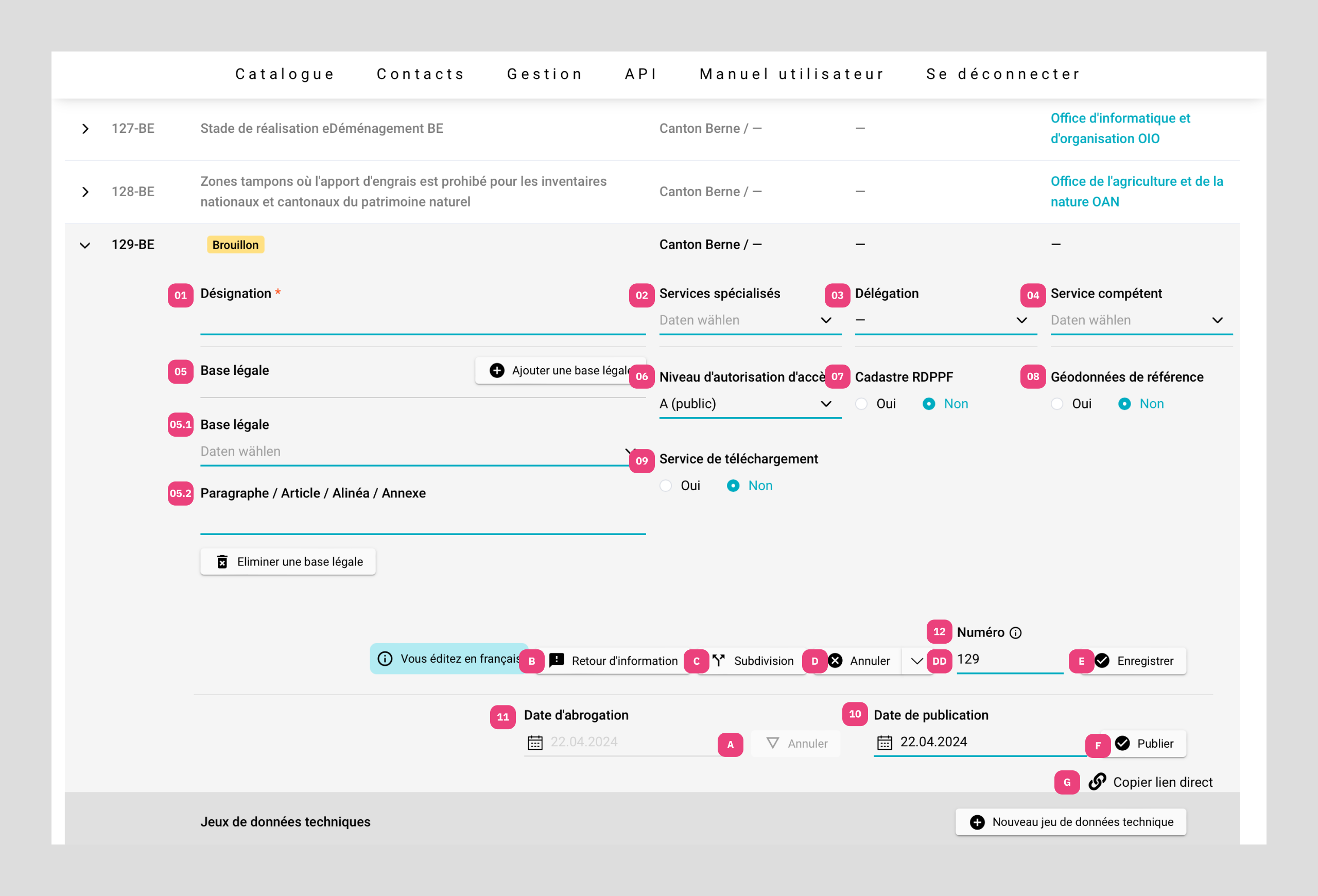The height and width of the screenshot is (896, 1318).
Task: Click the chain link icon for Copier lien direct
Action: point(1097,782)
